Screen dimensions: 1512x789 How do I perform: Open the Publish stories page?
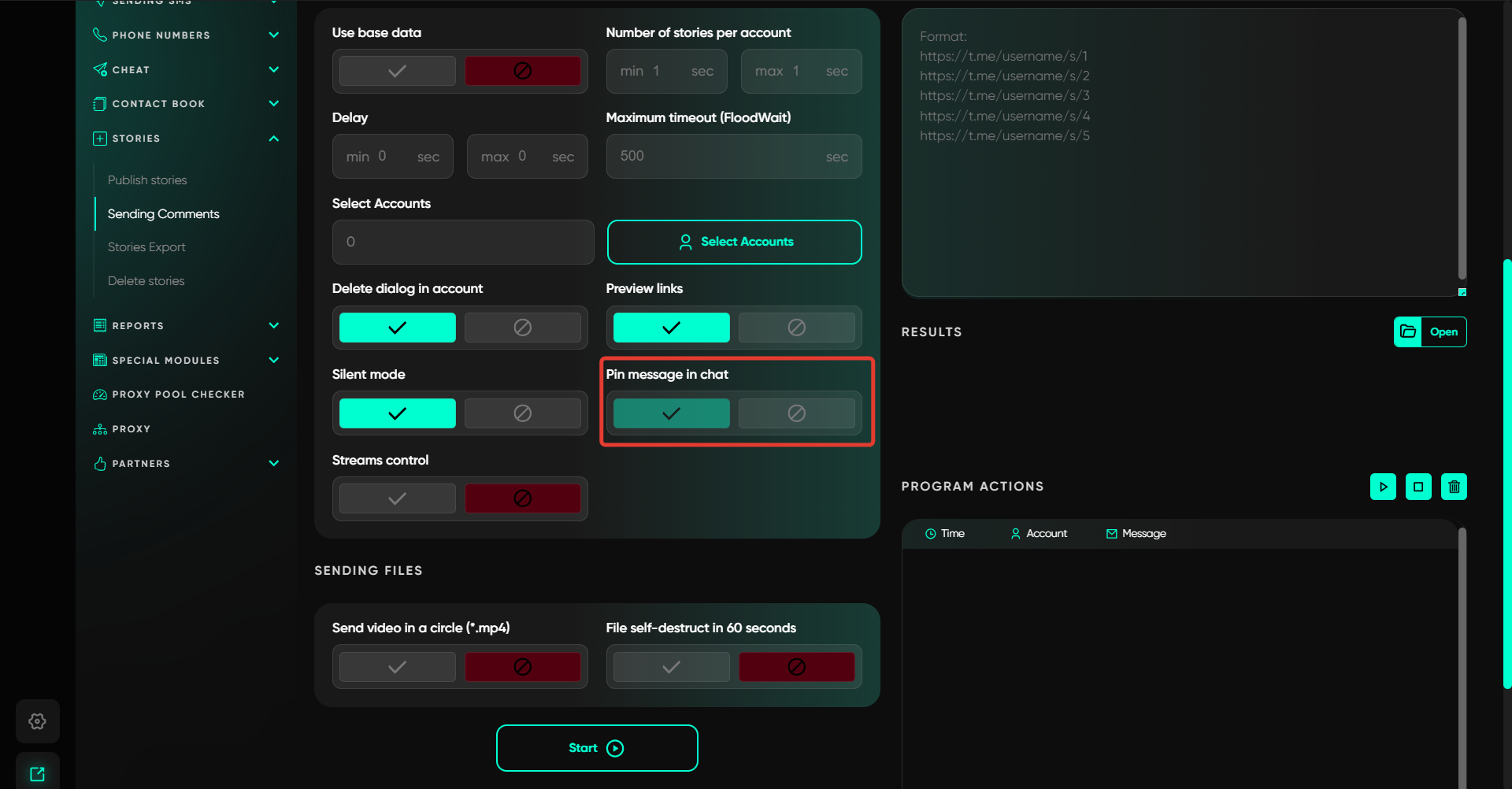point(147,180)
